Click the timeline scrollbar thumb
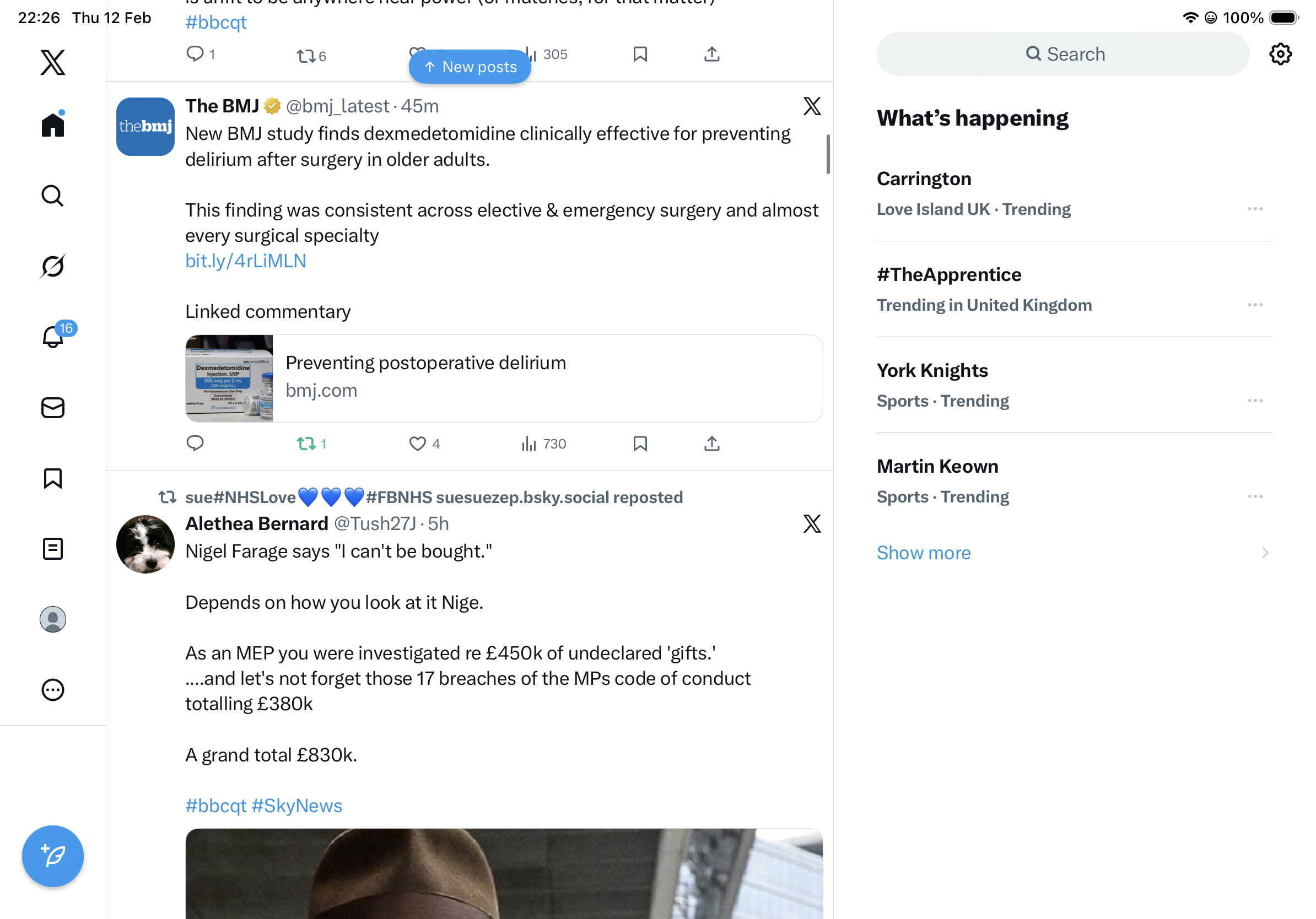 [828, 154]
